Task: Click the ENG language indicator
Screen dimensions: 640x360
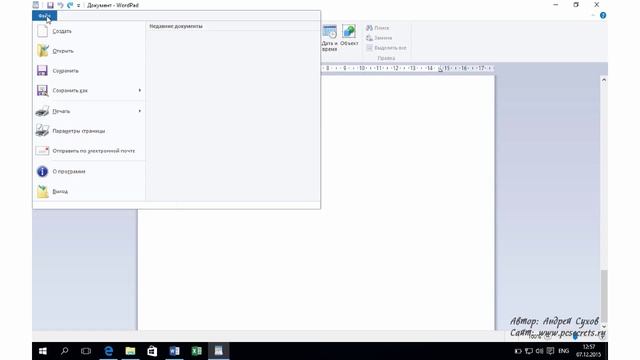Action: (564, 351)
